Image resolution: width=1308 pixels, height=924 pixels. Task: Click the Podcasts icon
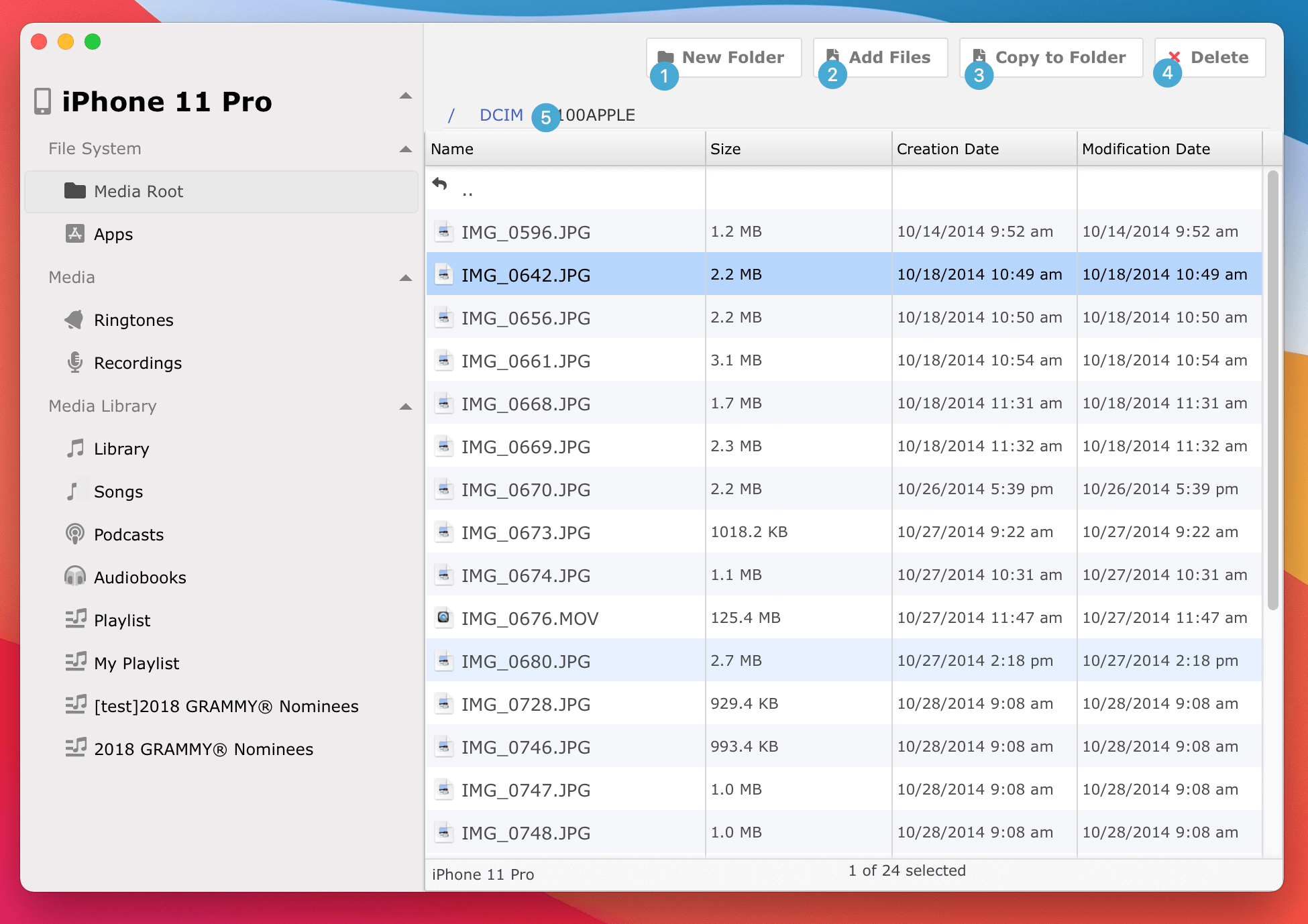pos(74,534)
